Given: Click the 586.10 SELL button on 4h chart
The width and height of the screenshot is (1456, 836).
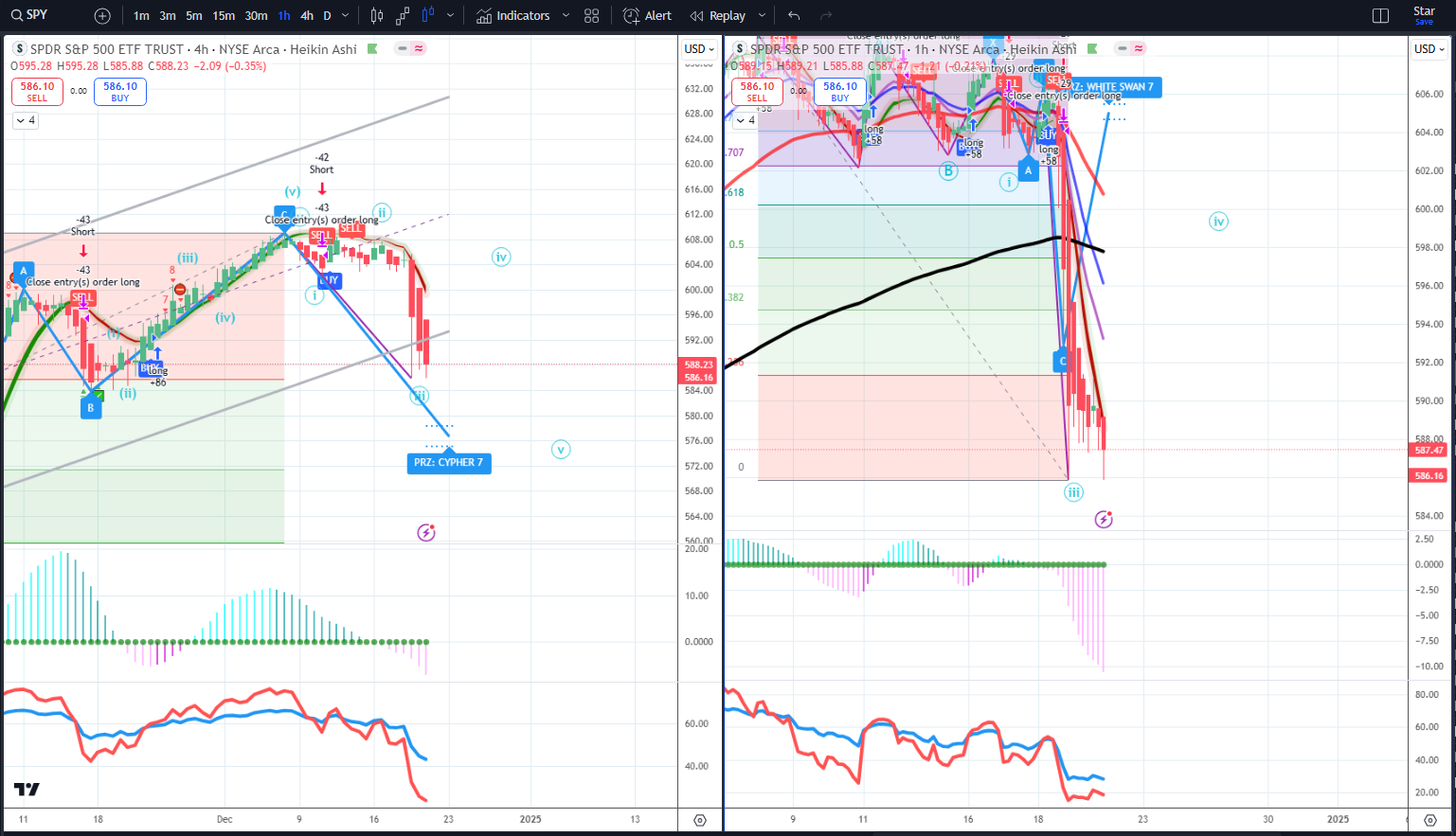Looking at the screenshot, I should click(37, 91).
